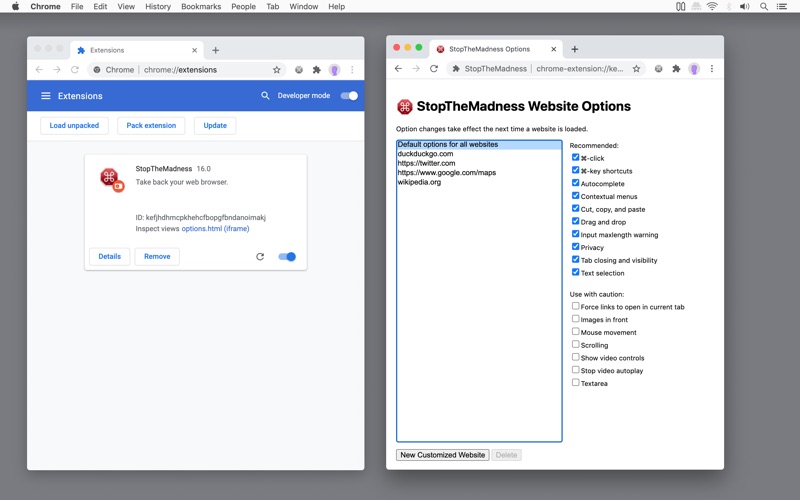Viewport: 800px width, 500px height.
Task: Enable Force links to open in current tab
Action: tap(576, 306)
